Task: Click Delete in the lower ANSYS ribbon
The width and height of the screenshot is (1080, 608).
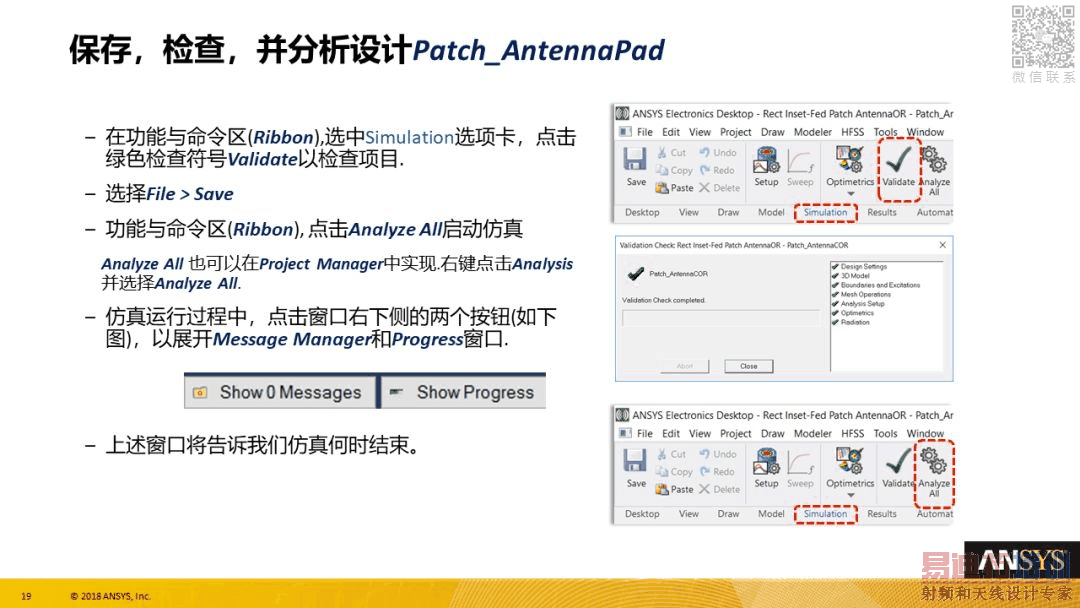Action: click(720, 489)
